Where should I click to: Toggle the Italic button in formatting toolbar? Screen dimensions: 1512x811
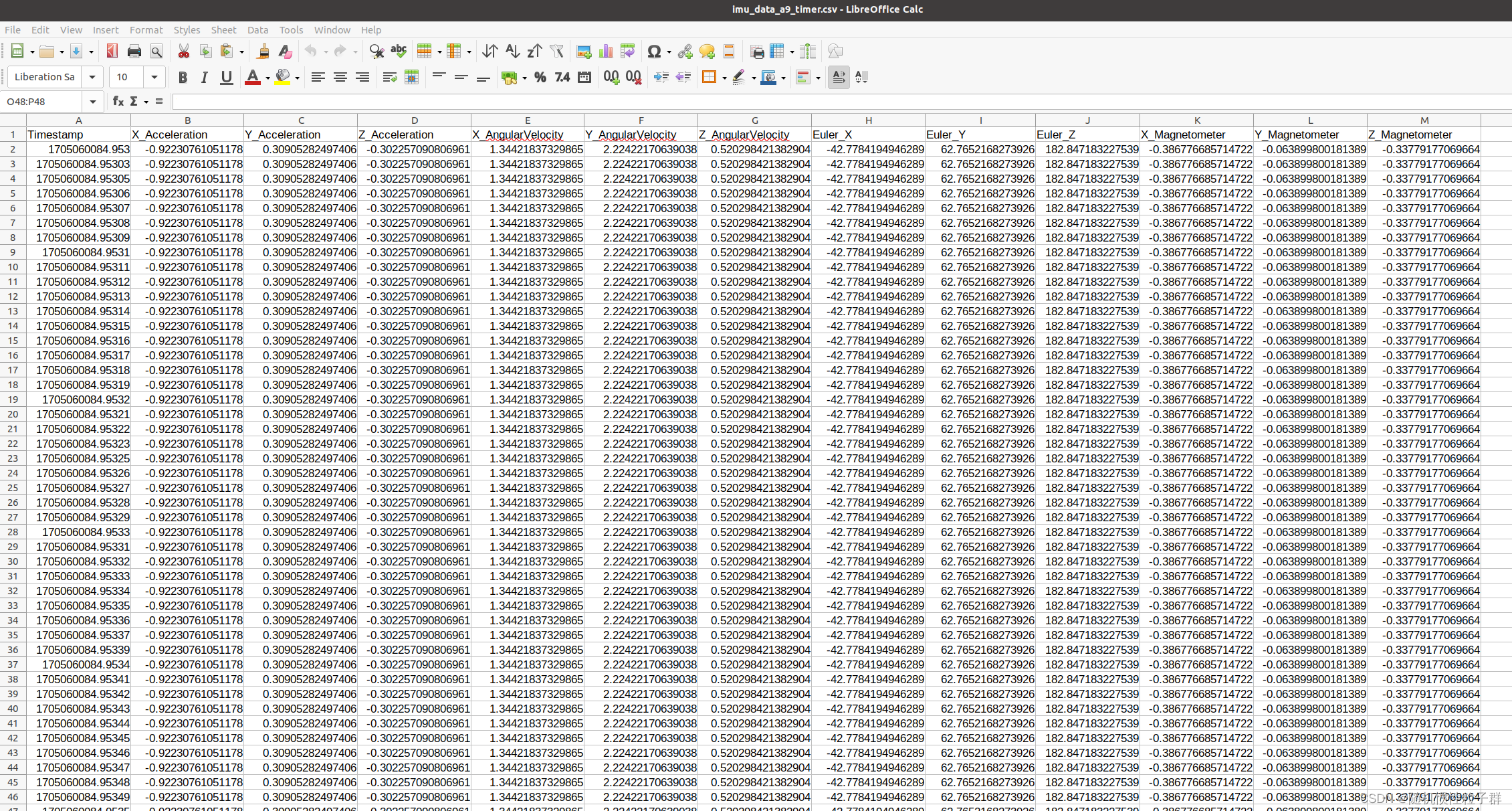(204, 78)
